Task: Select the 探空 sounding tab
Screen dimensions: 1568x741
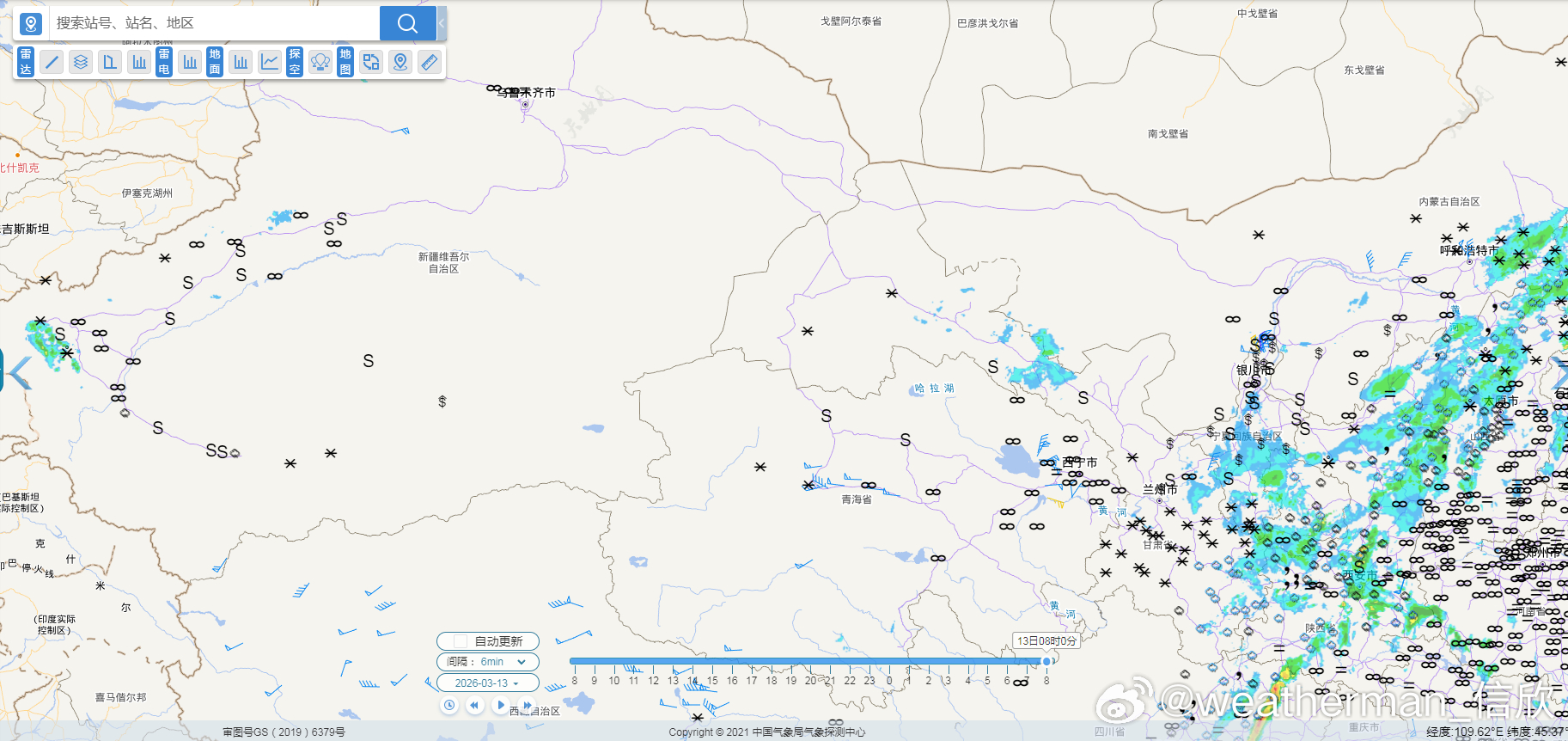Action: (295, 62)
